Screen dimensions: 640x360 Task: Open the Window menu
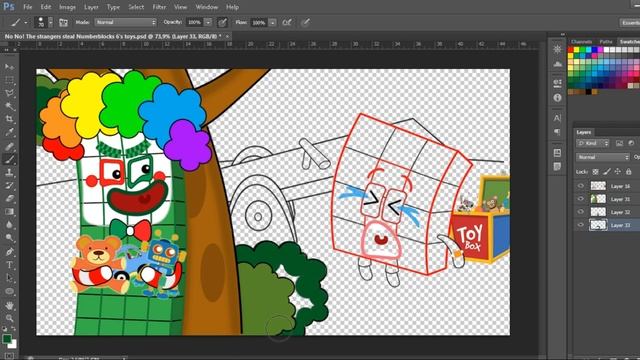(x=207, y=7)
